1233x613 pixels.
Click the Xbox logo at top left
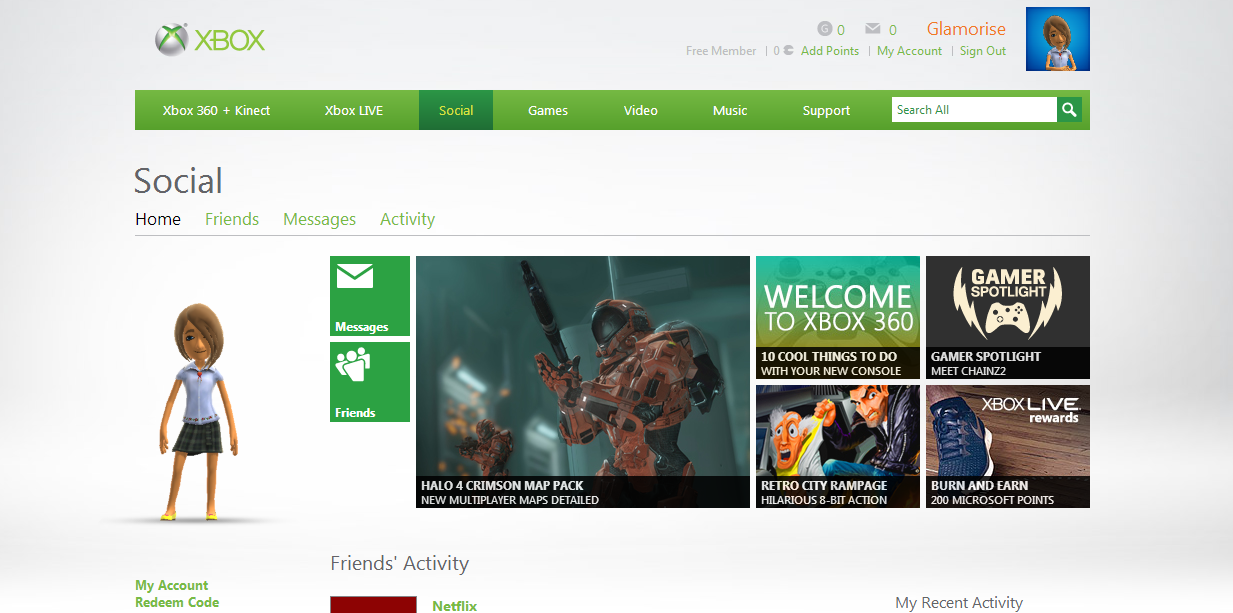point(210,40)
